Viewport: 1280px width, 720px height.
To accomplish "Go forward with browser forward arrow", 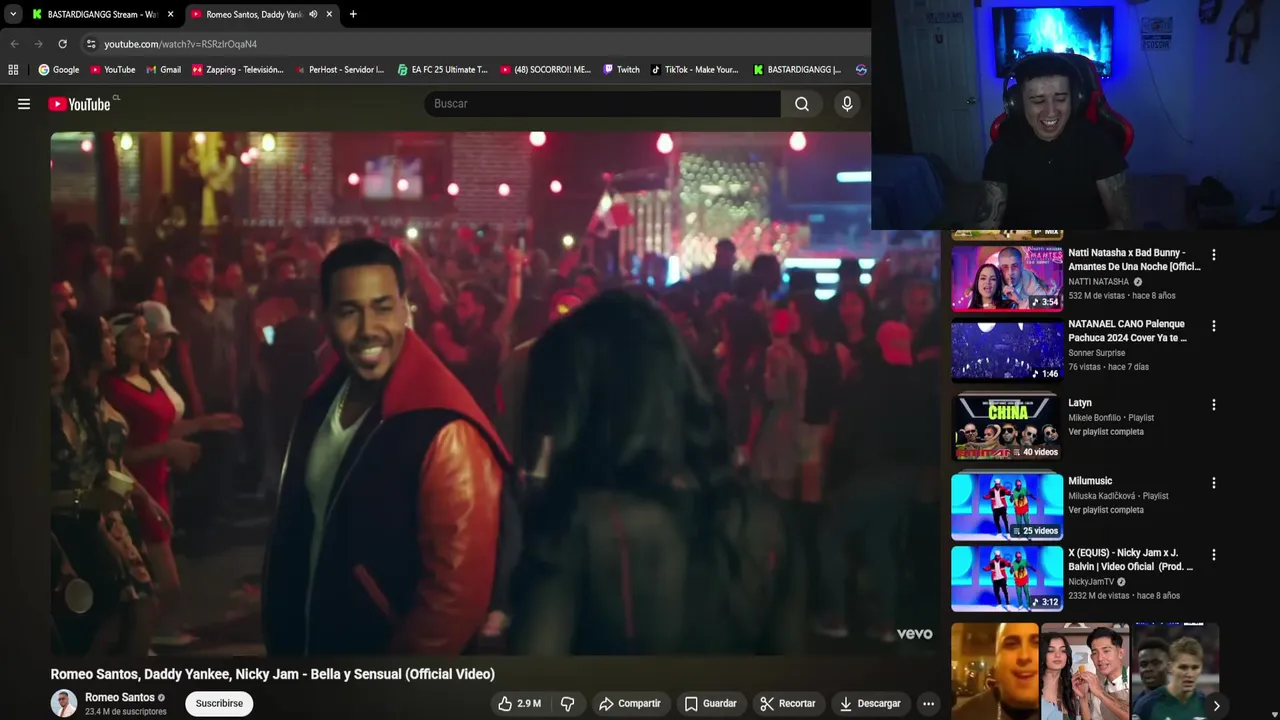I will [x=38, y=44].
